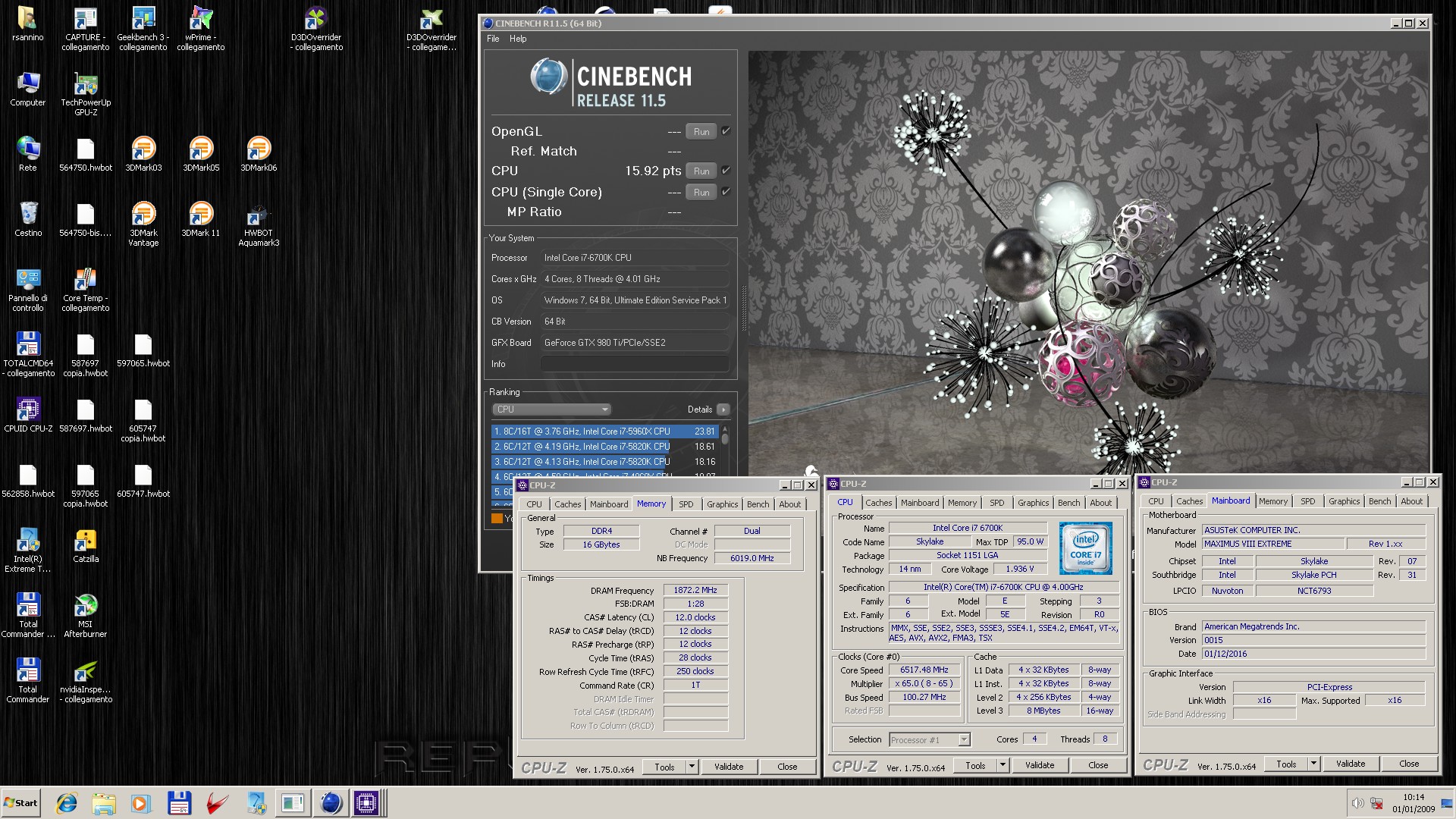Select the MSI Afterburner desktop icon

(x=86, y=615)
